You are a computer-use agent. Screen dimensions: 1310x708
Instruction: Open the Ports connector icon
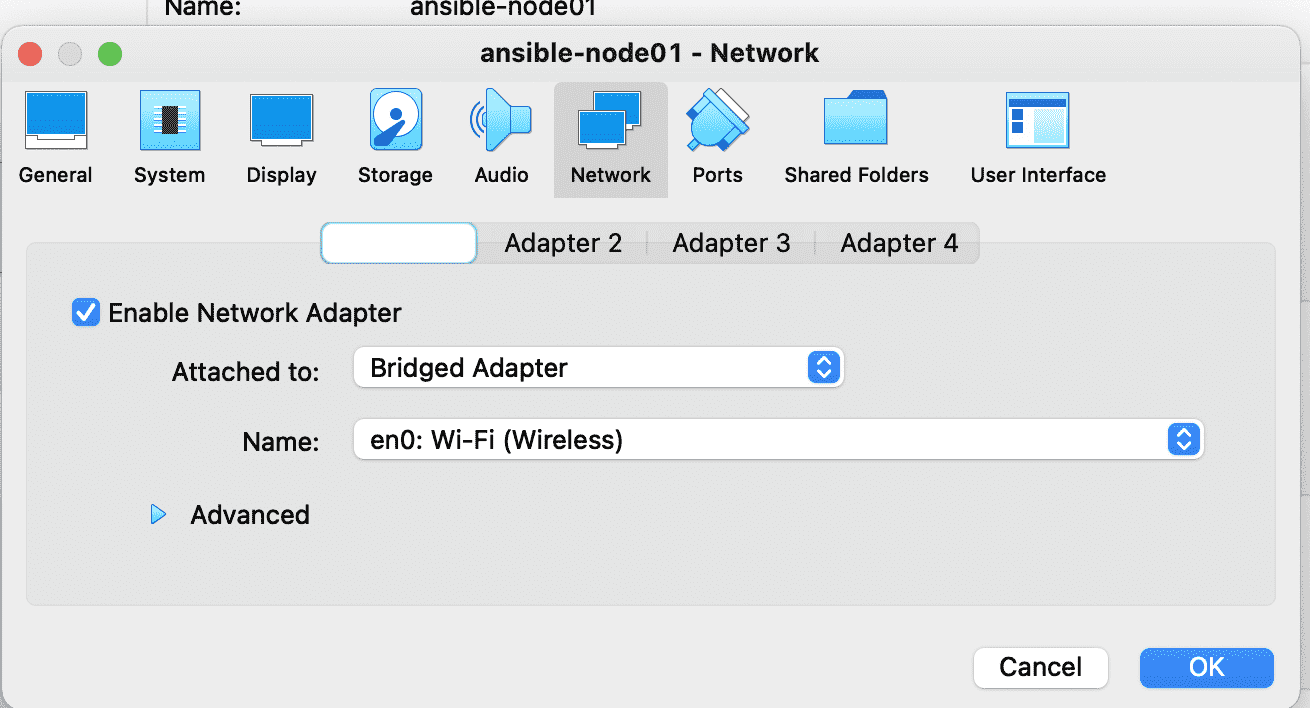pos(718,121)
